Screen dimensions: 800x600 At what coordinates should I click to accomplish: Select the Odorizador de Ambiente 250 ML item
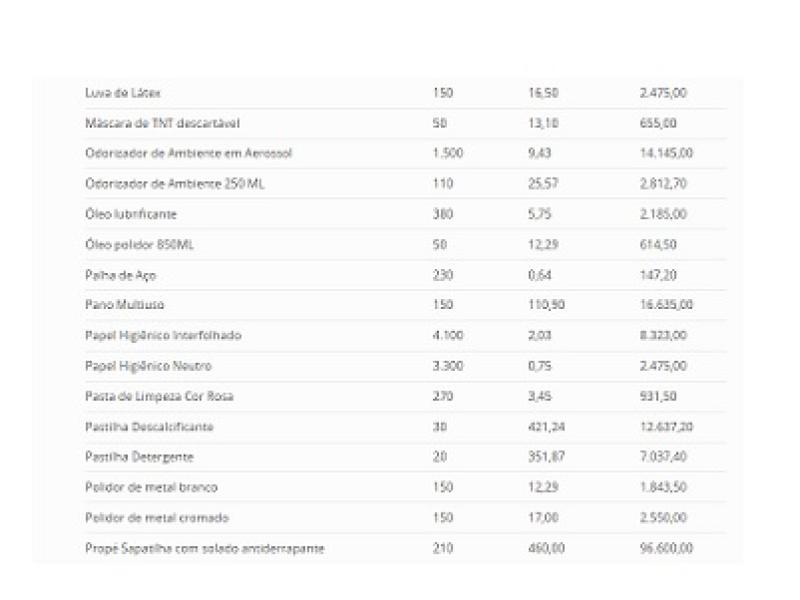[176, 184]
